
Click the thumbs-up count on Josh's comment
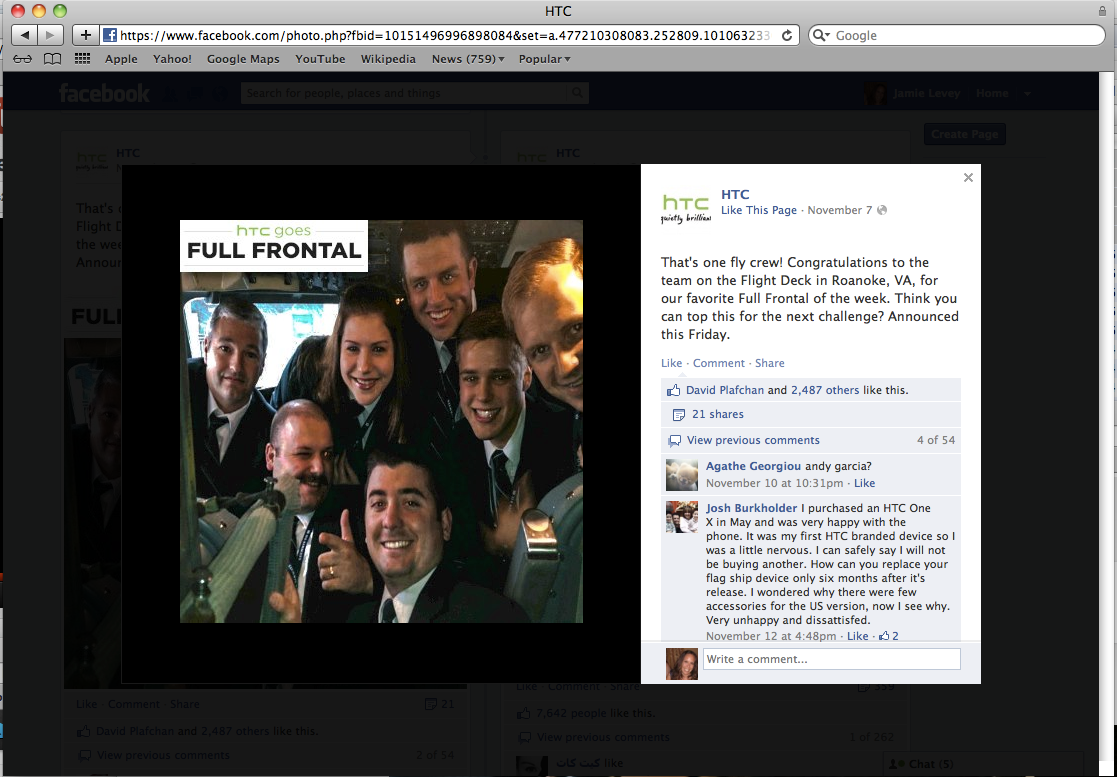point(888,636)
